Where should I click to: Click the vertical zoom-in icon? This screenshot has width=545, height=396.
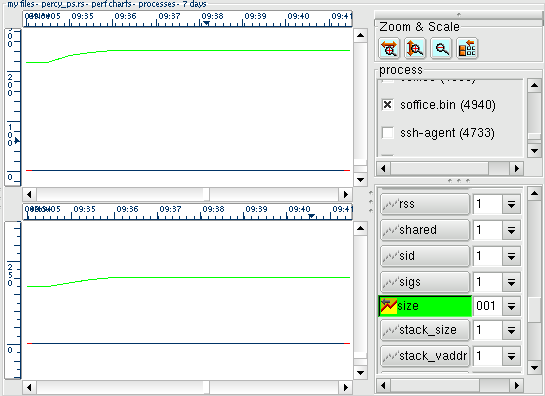(x=415, y=48)
